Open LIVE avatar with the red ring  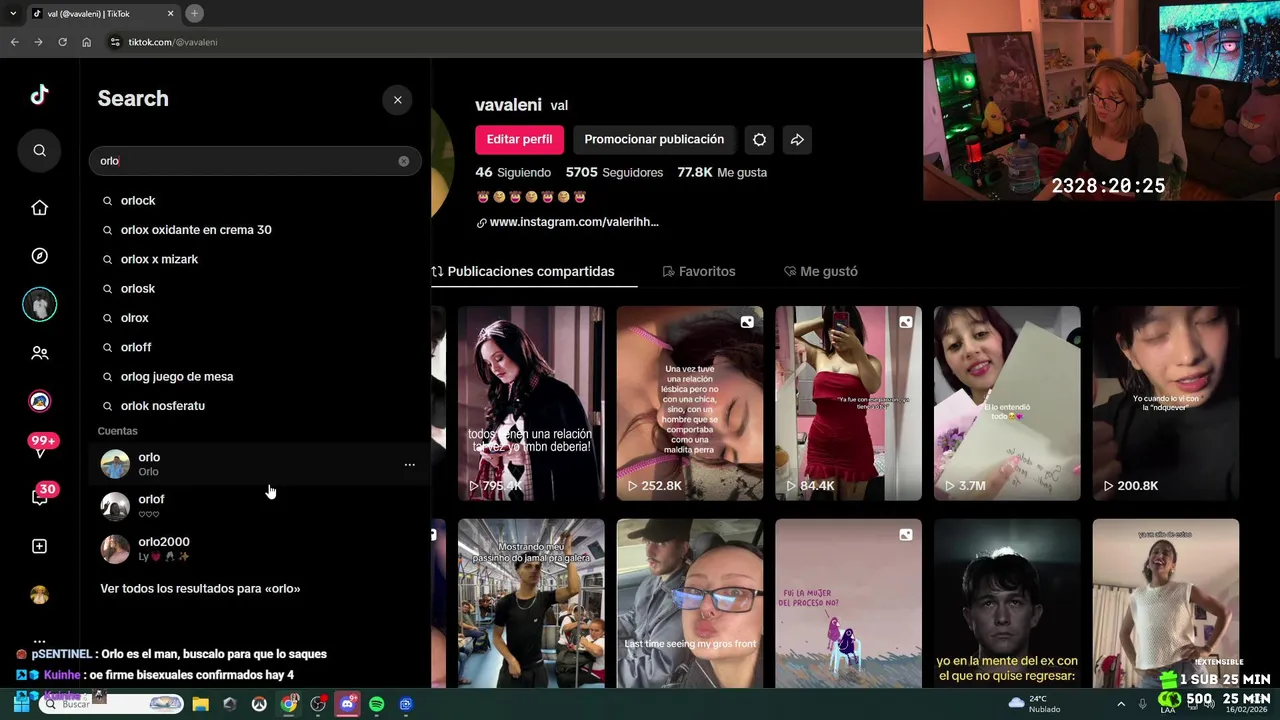tap(40, 401)
